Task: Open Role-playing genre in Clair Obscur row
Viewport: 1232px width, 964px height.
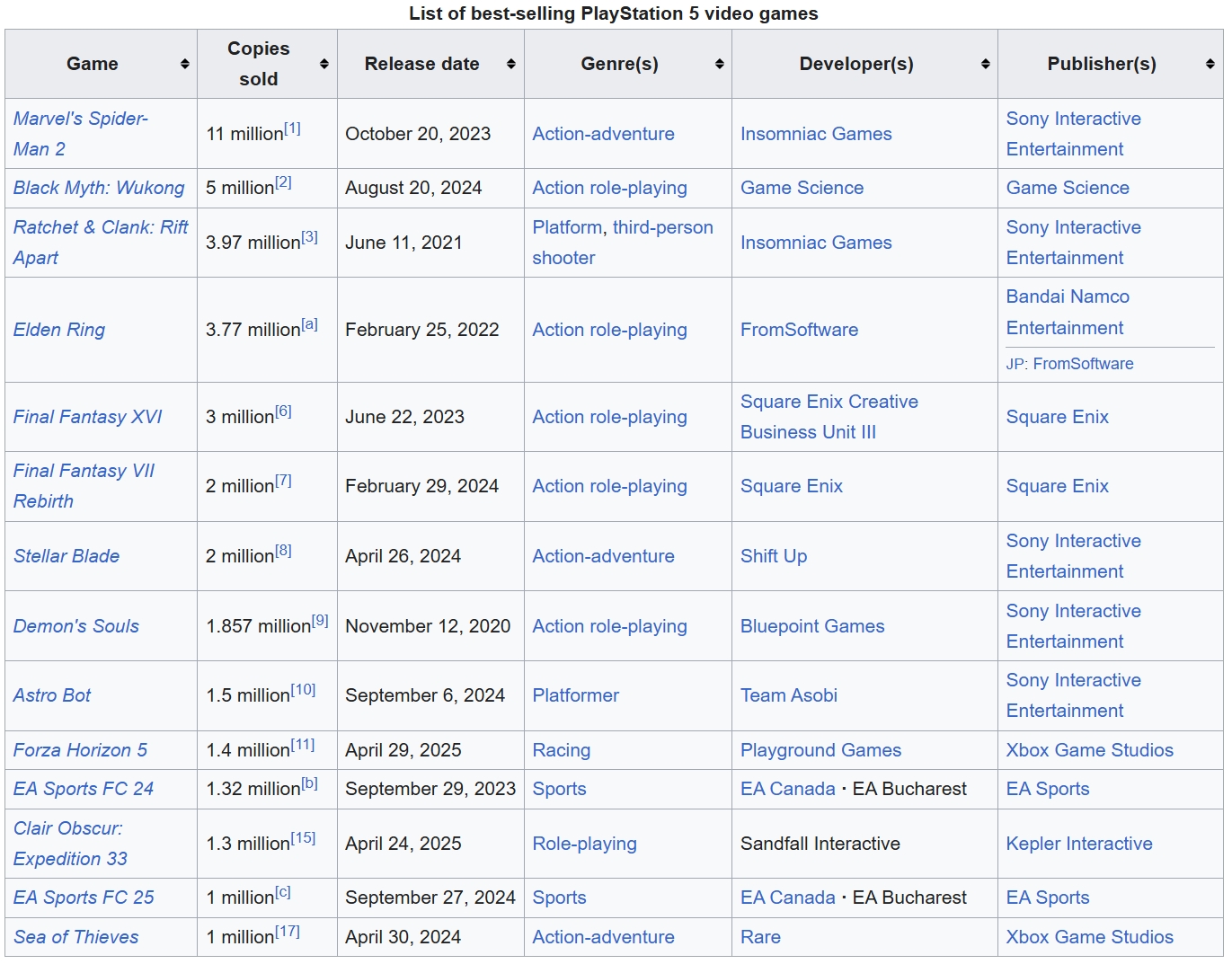Action: (585, 844)
